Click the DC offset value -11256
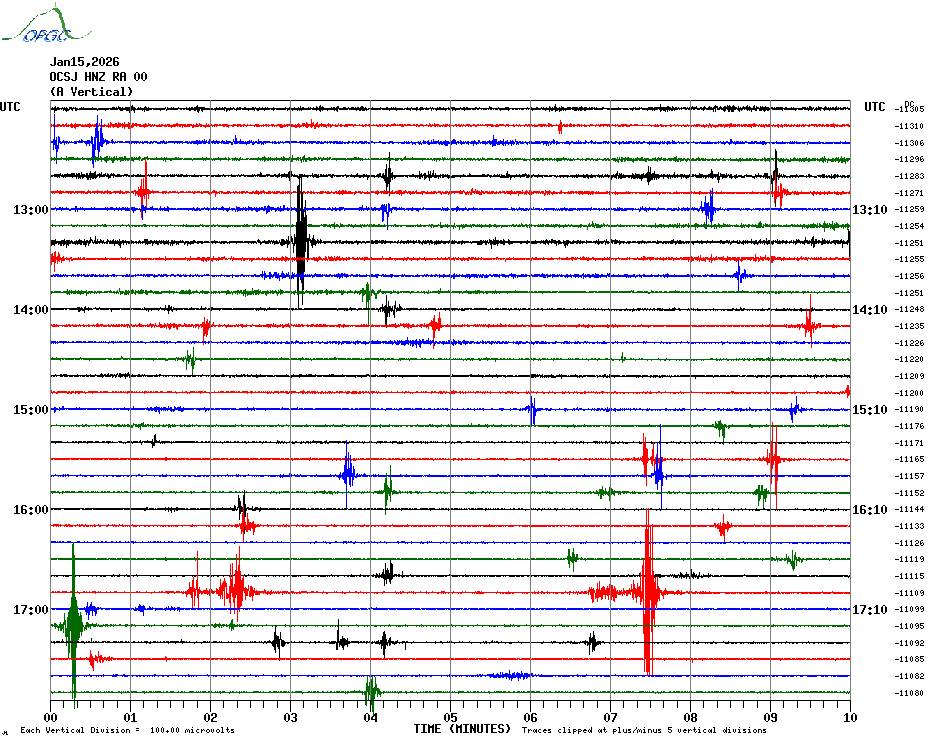 click(909, 276)
